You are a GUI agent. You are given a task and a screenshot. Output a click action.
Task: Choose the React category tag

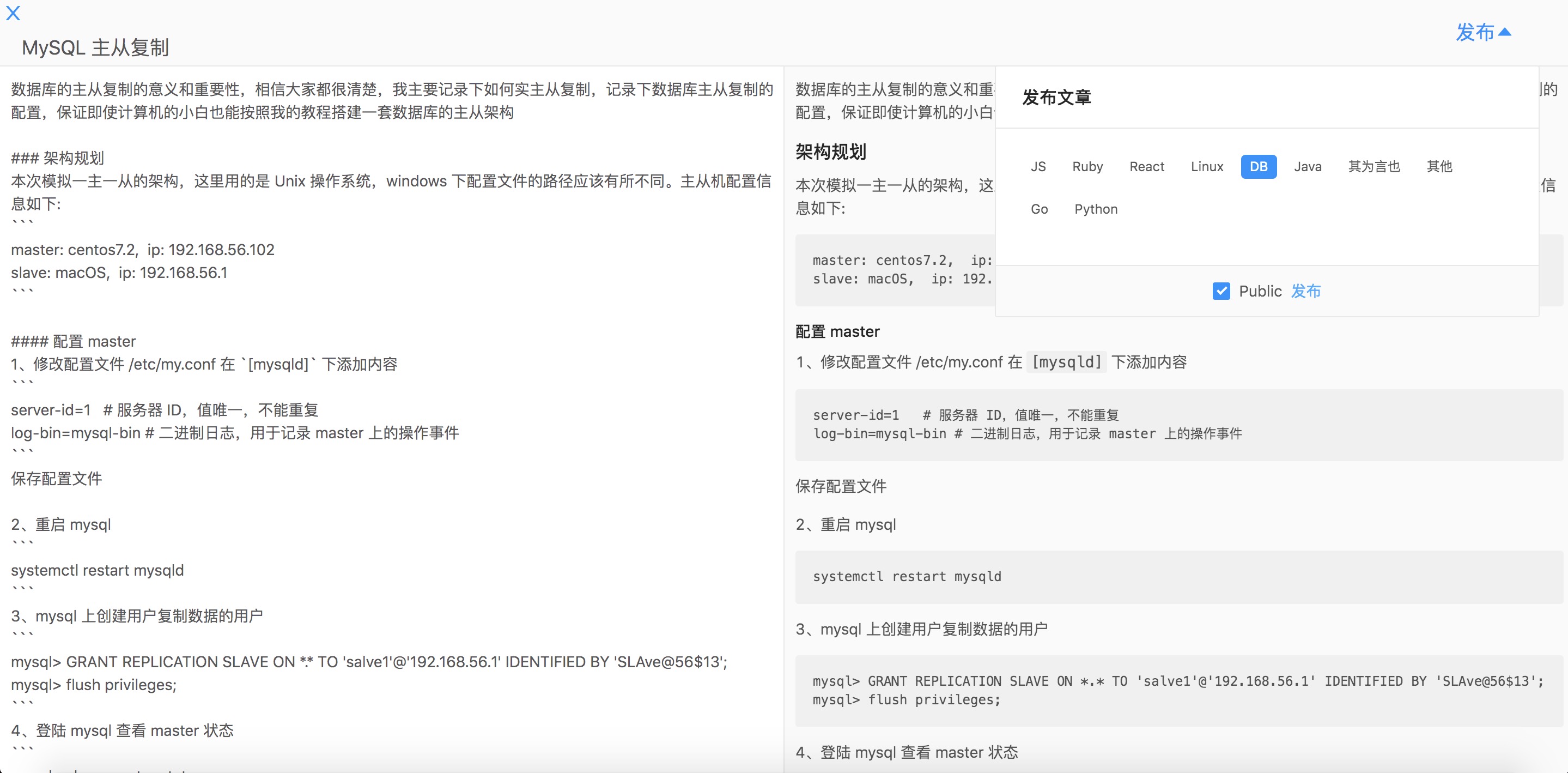pos(1146,166)
